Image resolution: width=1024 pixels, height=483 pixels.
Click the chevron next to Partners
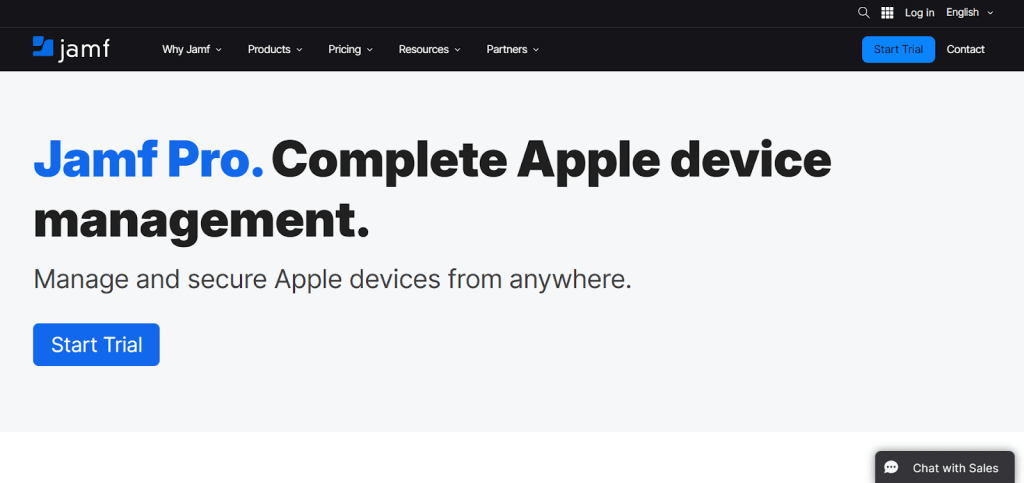(536, 50)
